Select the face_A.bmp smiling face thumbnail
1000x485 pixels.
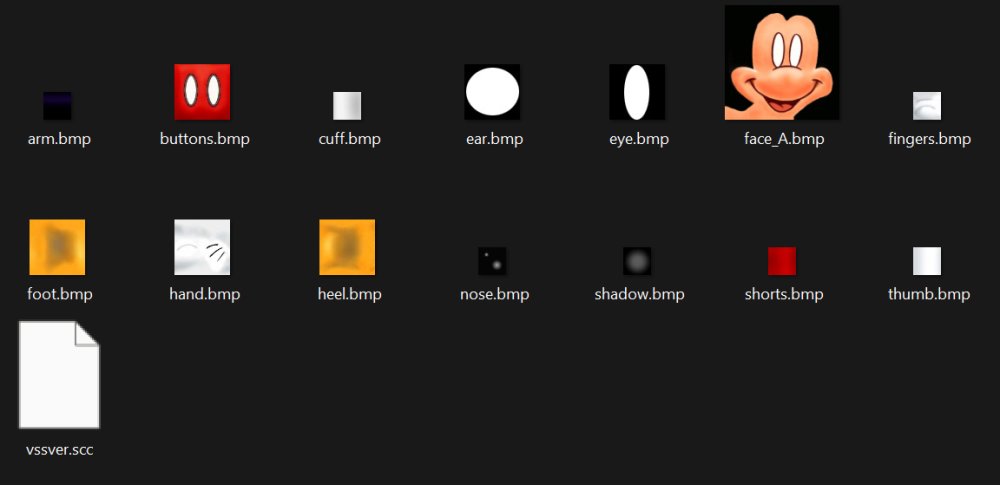[x=782, y=63]
